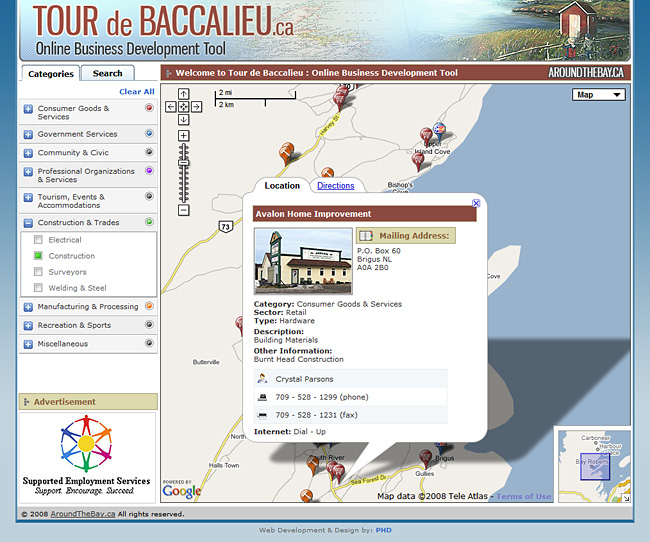The image size is (650, 542).
Task: Toggle purple dot for Professional Organizations
Action: click(149, 170)
